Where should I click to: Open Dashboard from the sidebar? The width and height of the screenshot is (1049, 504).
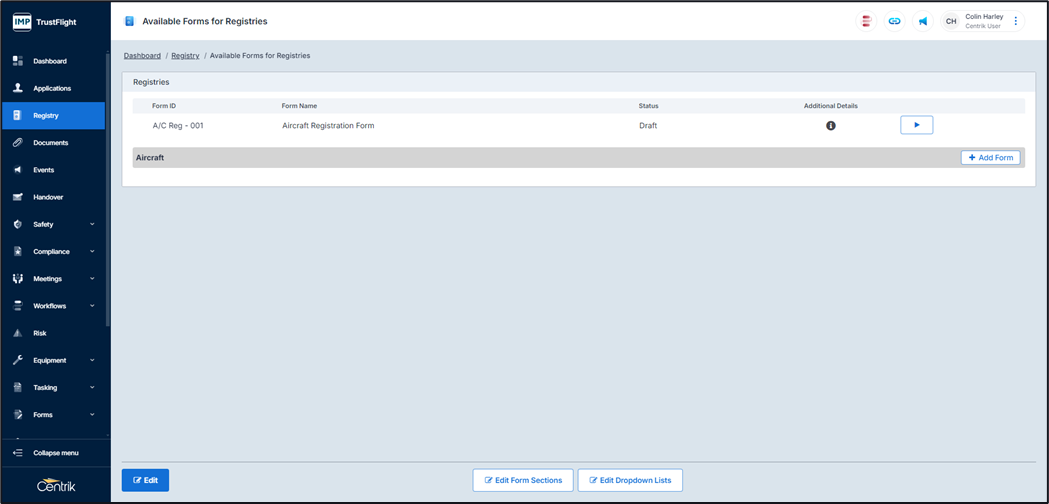(x=49, y=61)
